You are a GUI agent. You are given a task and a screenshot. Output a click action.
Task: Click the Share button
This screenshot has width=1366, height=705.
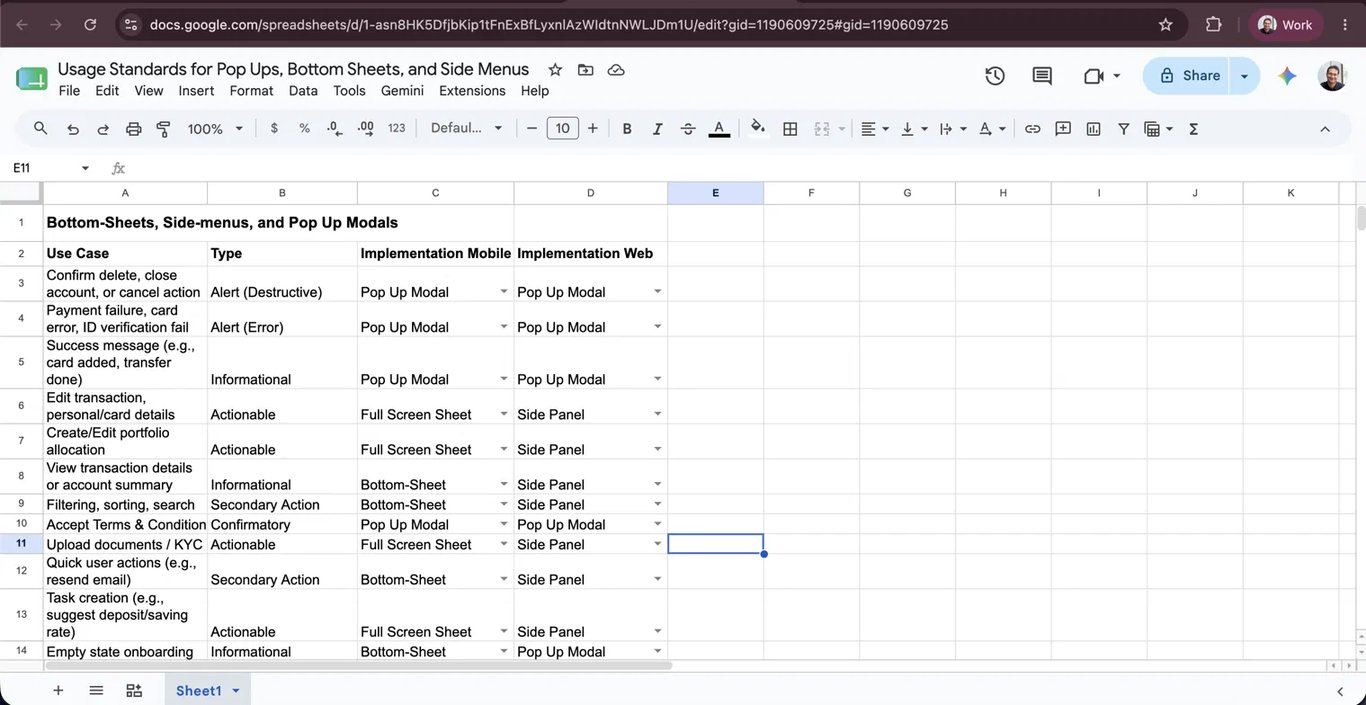click(1188, 76)
